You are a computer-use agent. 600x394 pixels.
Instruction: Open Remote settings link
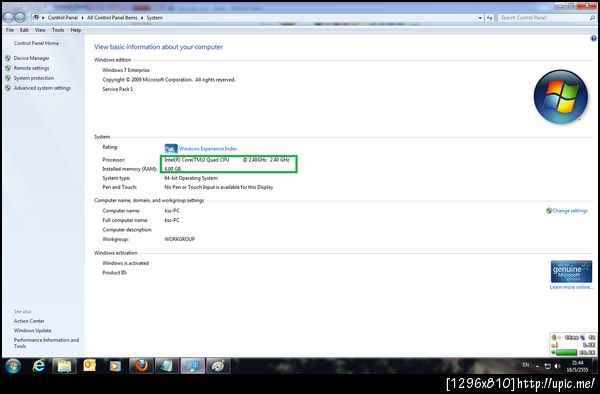point(31,68)
